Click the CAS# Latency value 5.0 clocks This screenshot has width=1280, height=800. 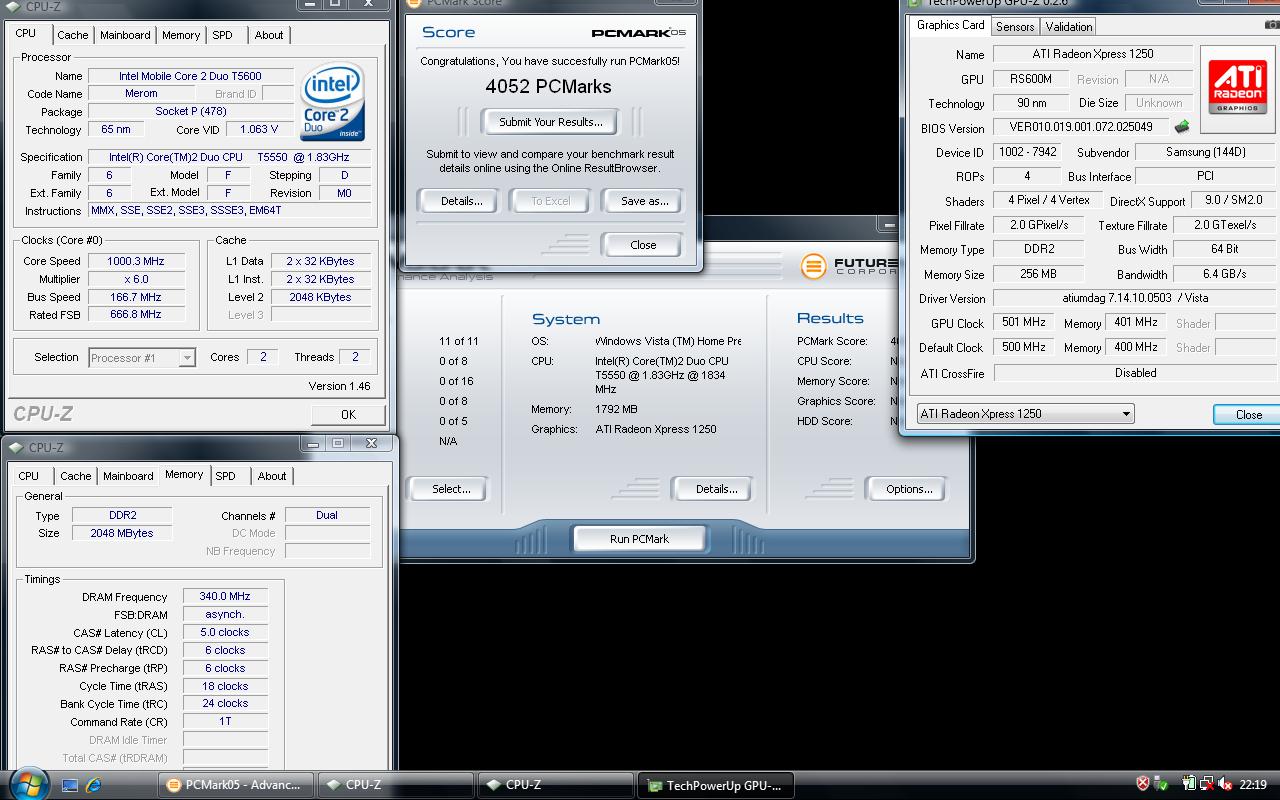click(225, 632)
